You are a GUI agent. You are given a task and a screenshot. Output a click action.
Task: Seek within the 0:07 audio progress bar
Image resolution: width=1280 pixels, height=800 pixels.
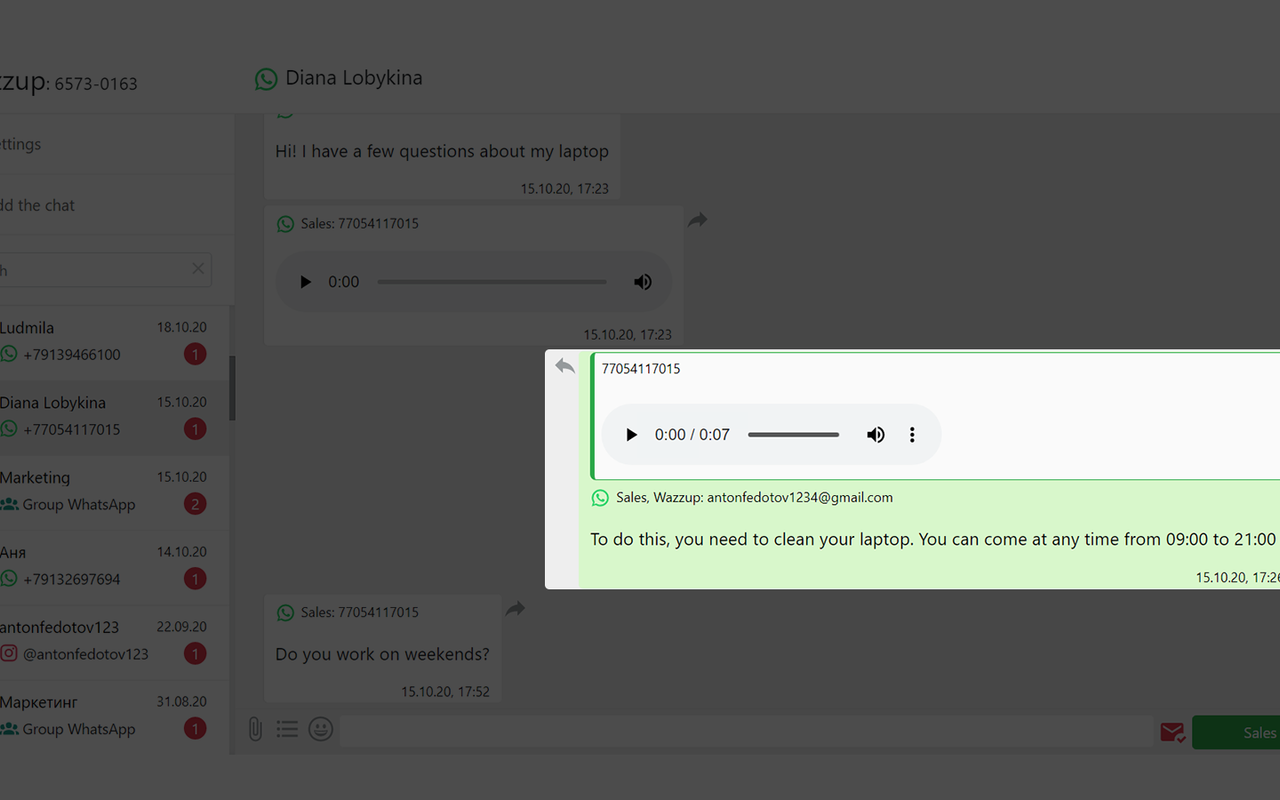tap(793, 435)
